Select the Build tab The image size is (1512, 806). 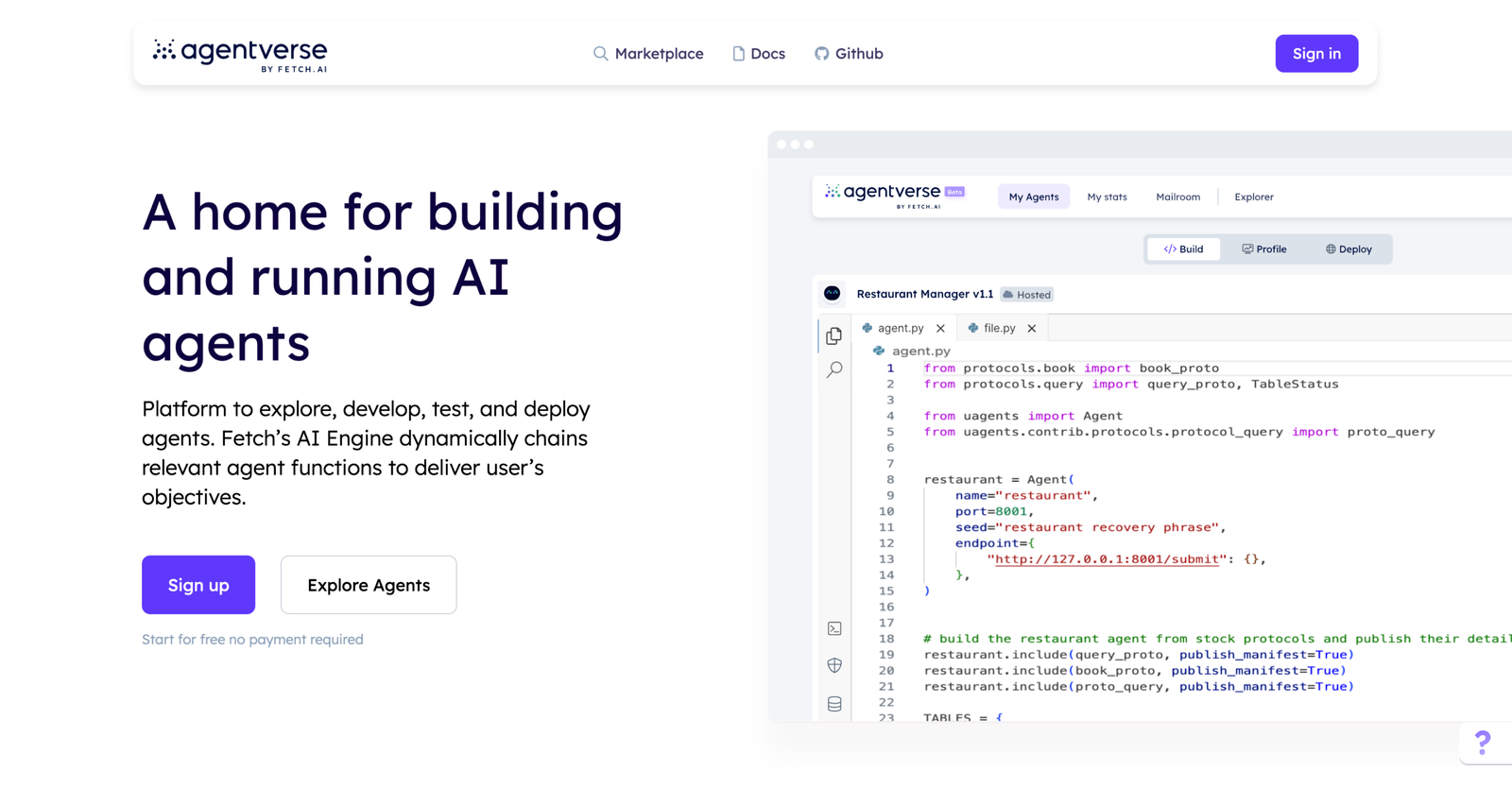coord(1183,249)
